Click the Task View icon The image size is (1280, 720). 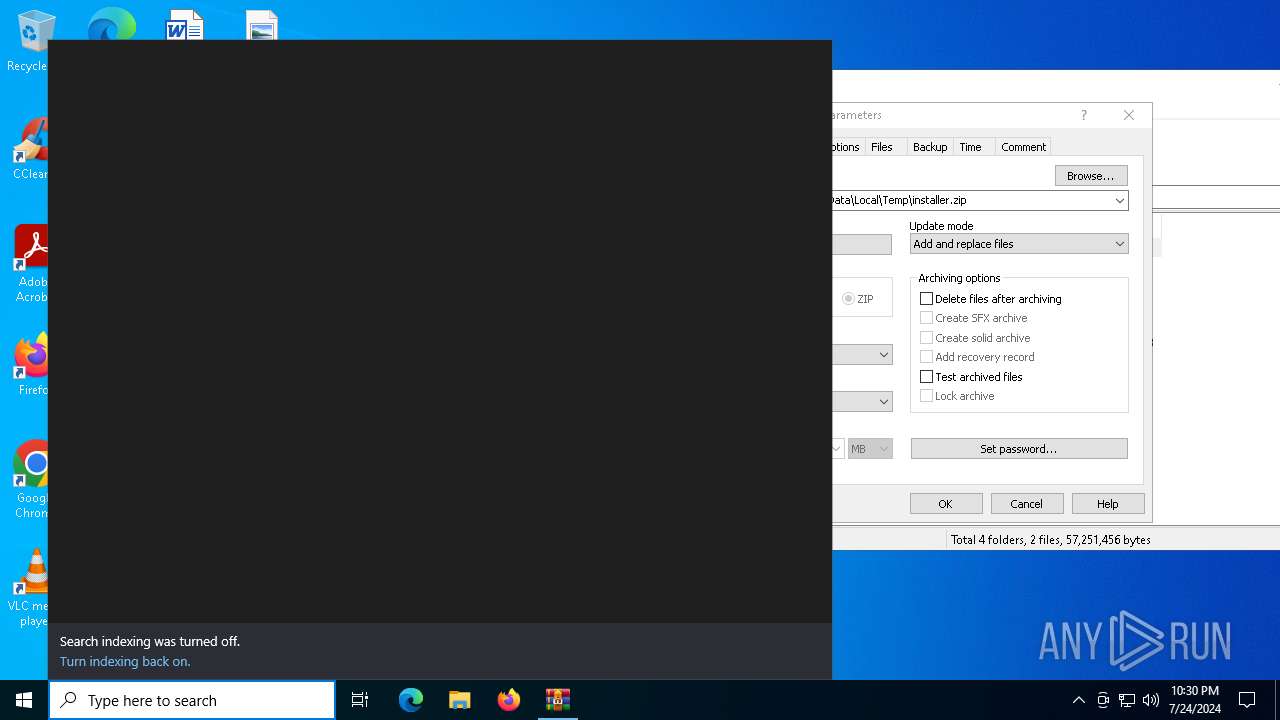[x=360, y=700]
